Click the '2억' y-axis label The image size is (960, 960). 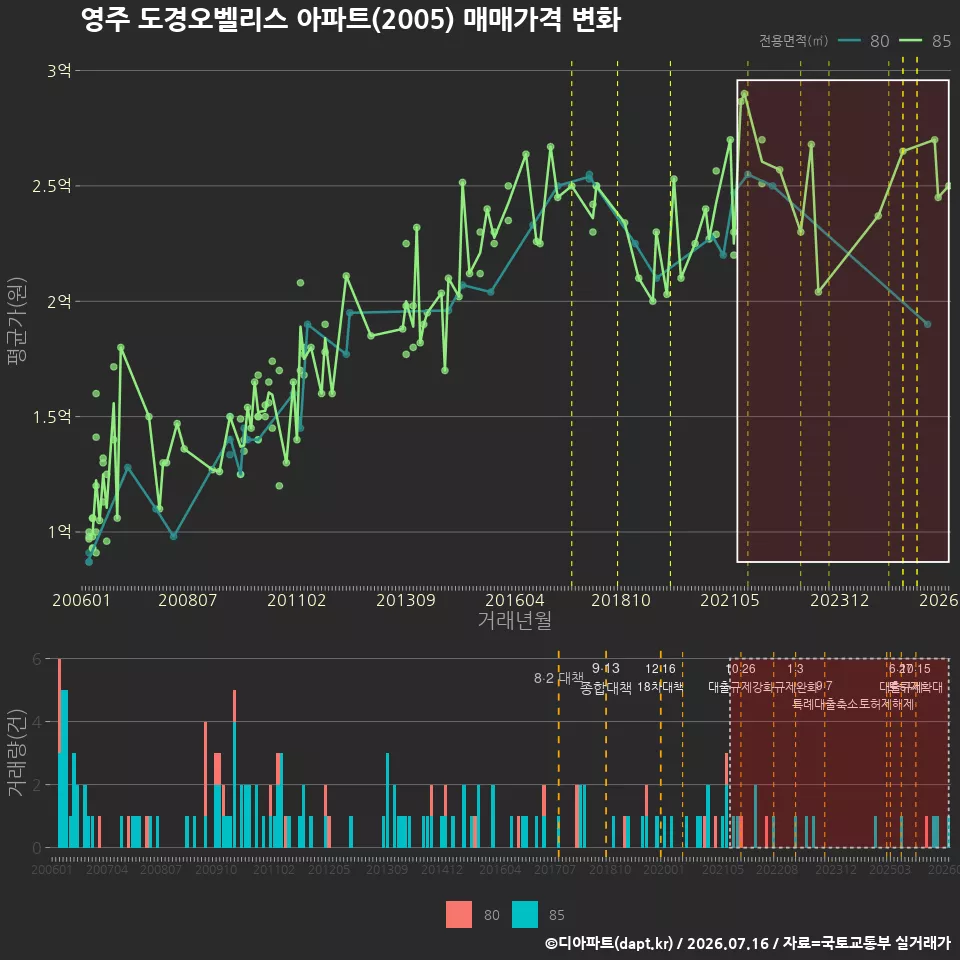pyautogui.click(x=59, y=301)
